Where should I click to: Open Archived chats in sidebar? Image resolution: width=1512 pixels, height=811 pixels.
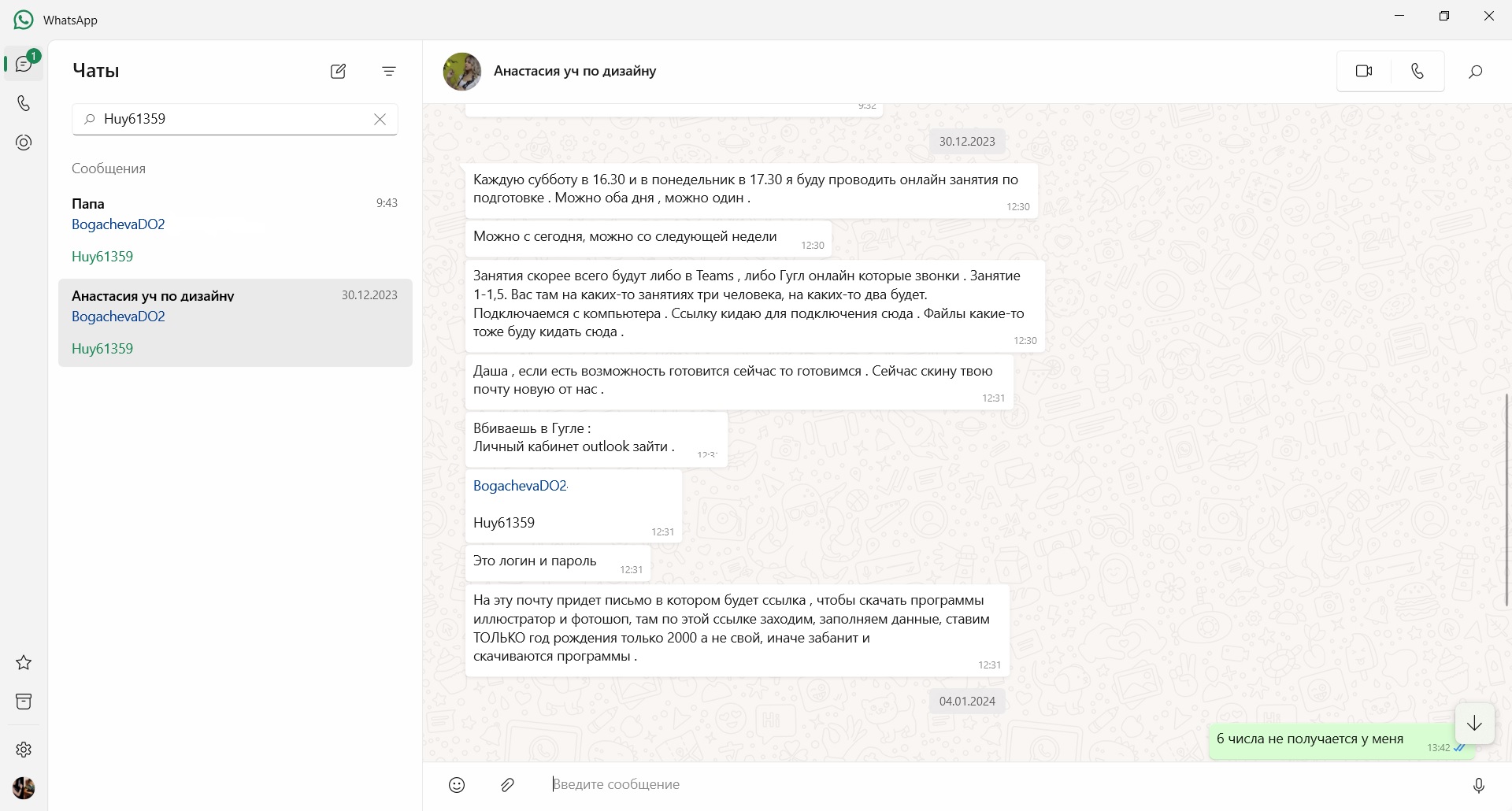(x=24, y=702)
